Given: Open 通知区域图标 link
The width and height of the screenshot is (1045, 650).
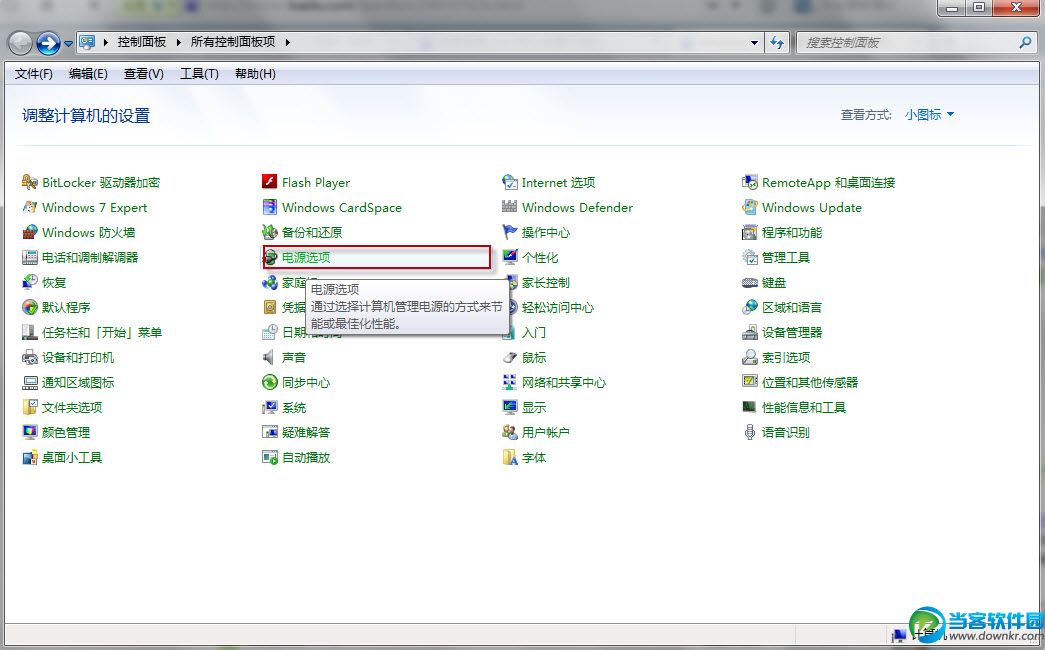Looking at the screenshot, I should tap(78, 382).
